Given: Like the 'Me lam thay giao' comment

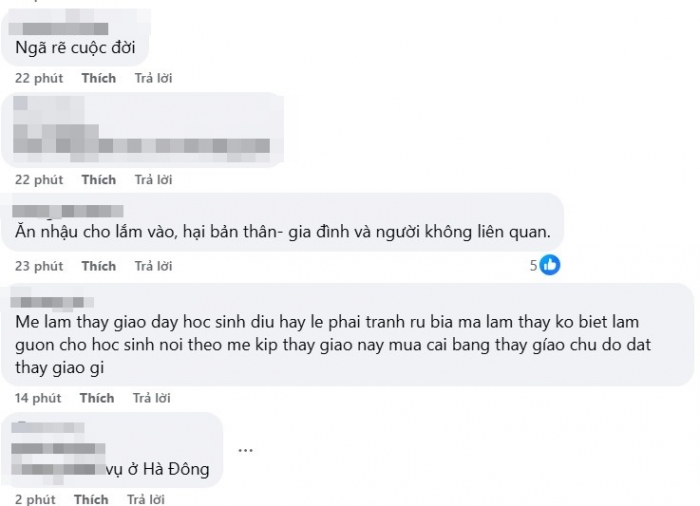Looking at the screenshot, I should click(x=97, y=398).
